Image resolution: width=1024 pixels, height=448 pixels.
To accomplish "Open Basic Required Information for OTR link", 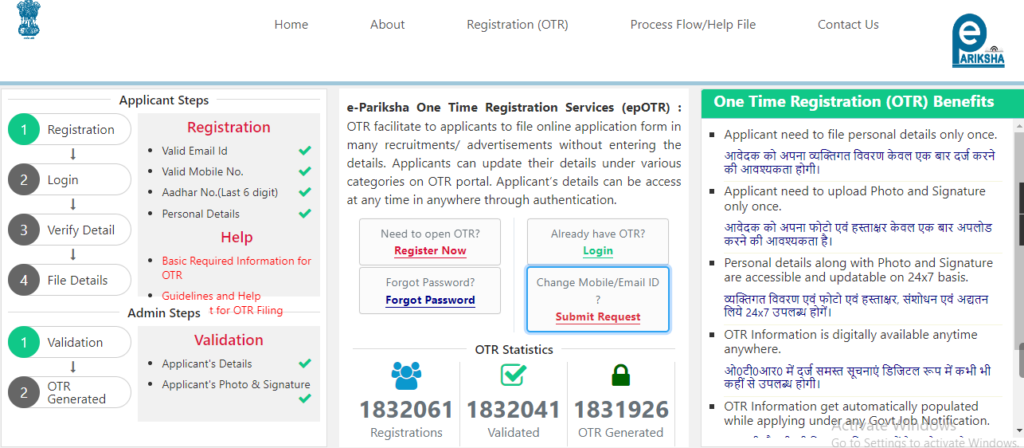I will tap(236, 268).
